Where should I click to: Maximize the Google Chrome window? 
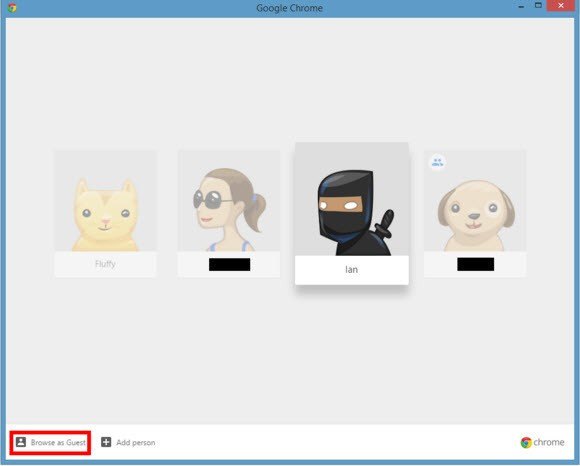539,6
